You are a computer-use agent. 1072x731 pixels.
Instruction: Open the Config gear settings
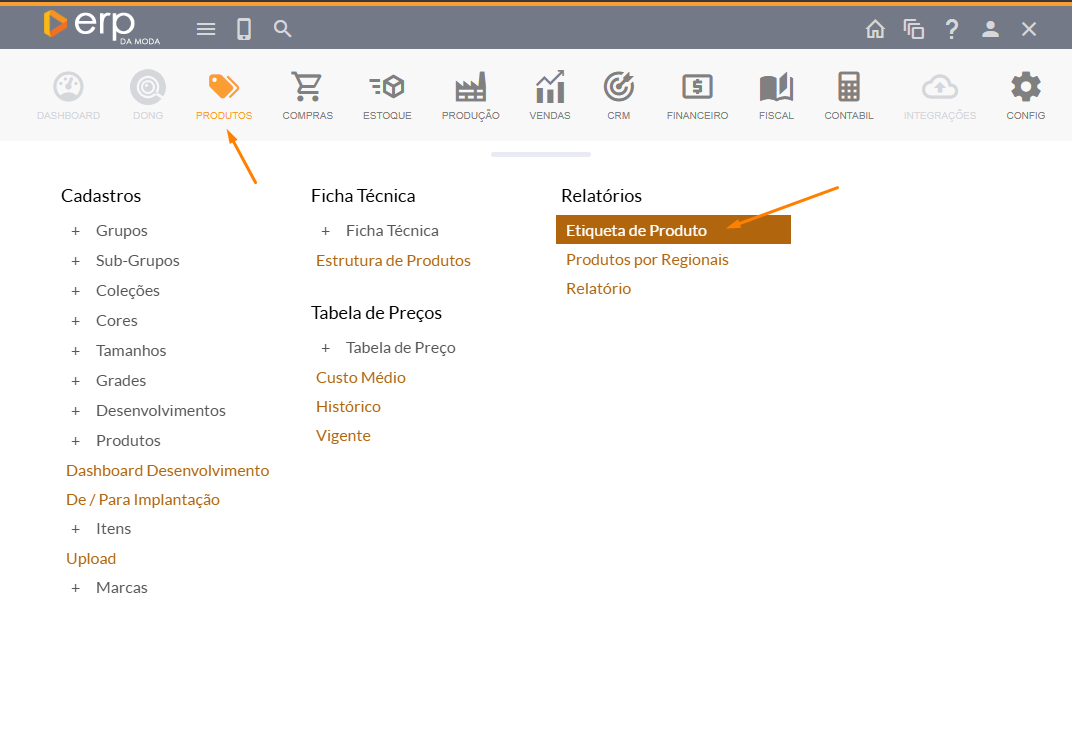(x=1025, y=89)
